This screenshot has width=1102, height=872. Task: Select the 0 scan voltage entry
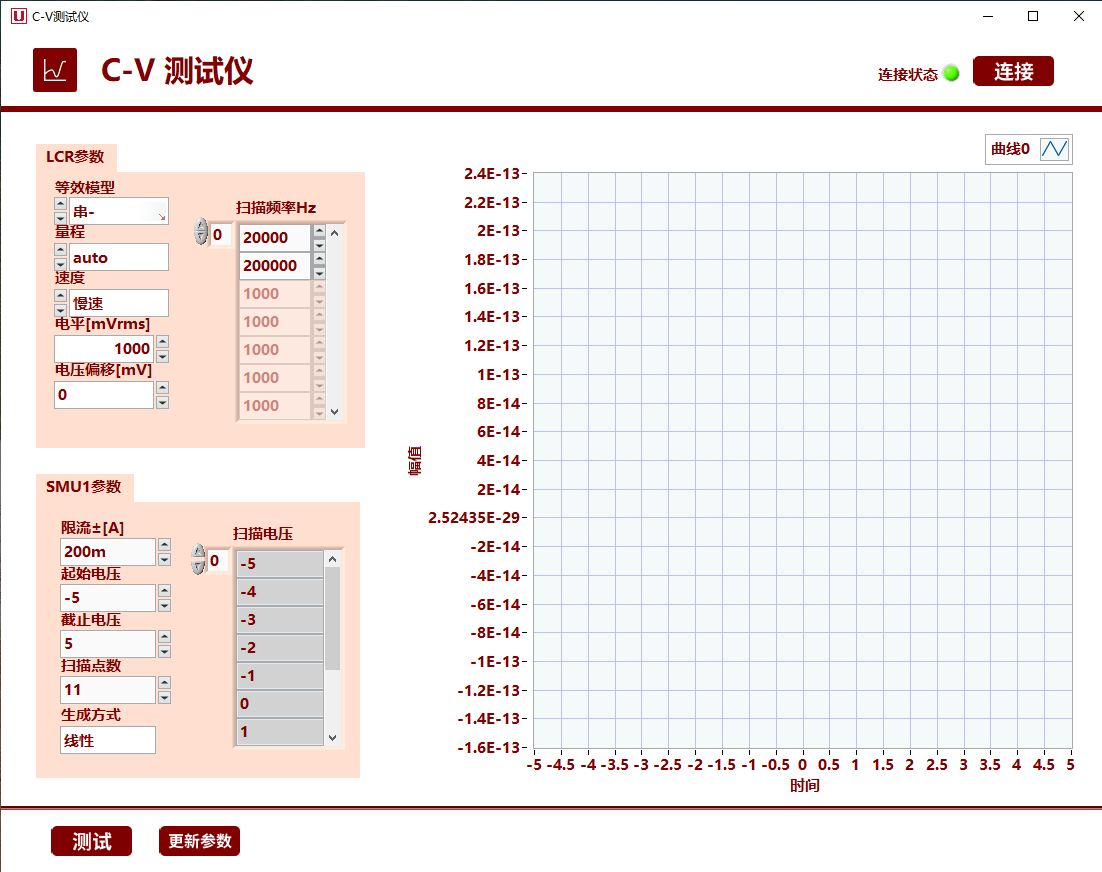tap(280, 703)
